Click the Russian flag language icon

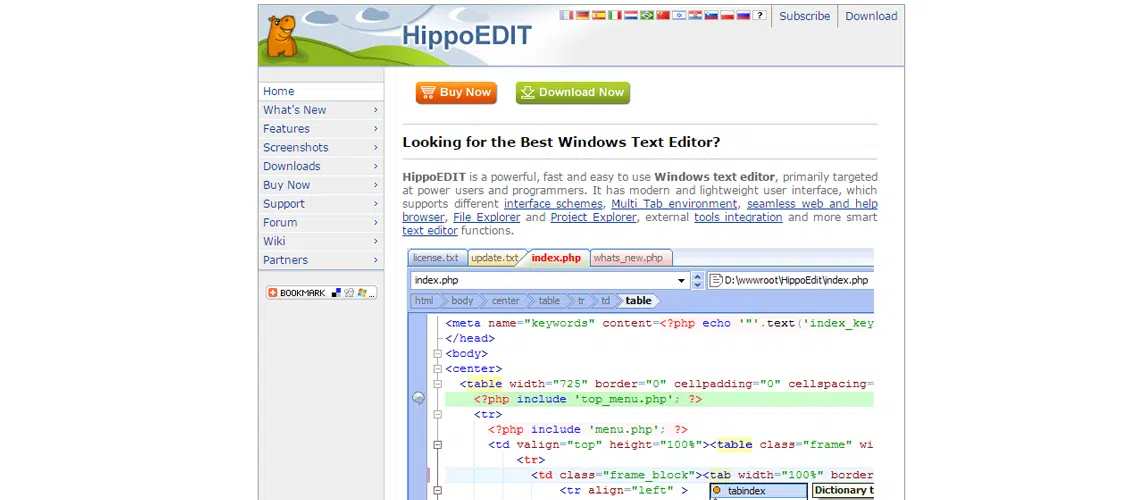pyautogui.click(x=743, y=15)
